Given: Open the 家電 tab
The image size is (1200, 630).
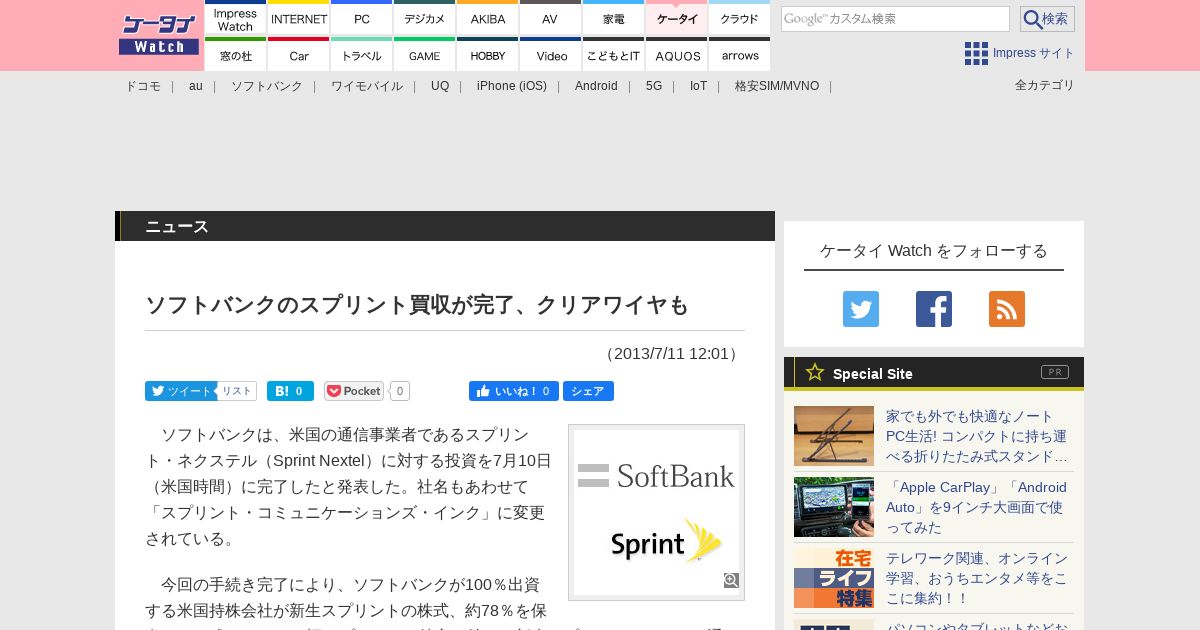Looking at the screenshot, I should (613, 18).
